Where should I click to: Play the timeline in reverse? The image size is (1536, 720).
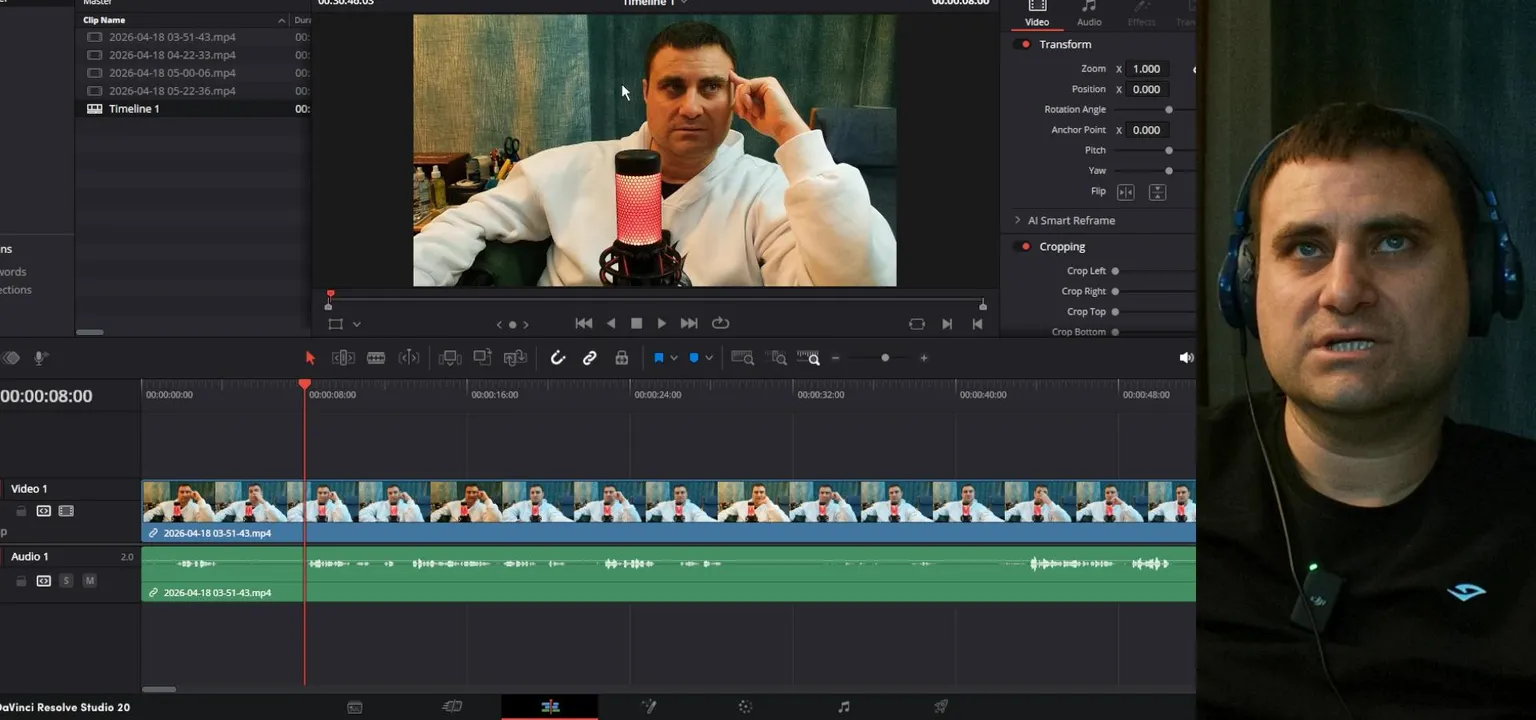coord(611,323)
